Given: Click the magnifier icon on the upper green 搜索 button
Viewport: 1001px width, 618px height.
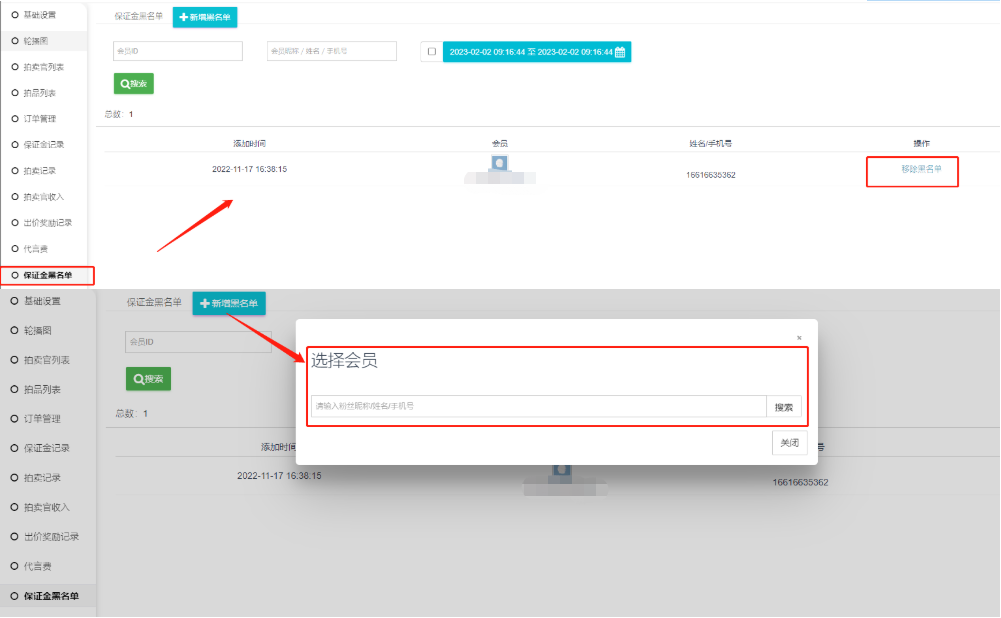Looking at the screenshot, I should pyautogui.click(x=125, y=85).
